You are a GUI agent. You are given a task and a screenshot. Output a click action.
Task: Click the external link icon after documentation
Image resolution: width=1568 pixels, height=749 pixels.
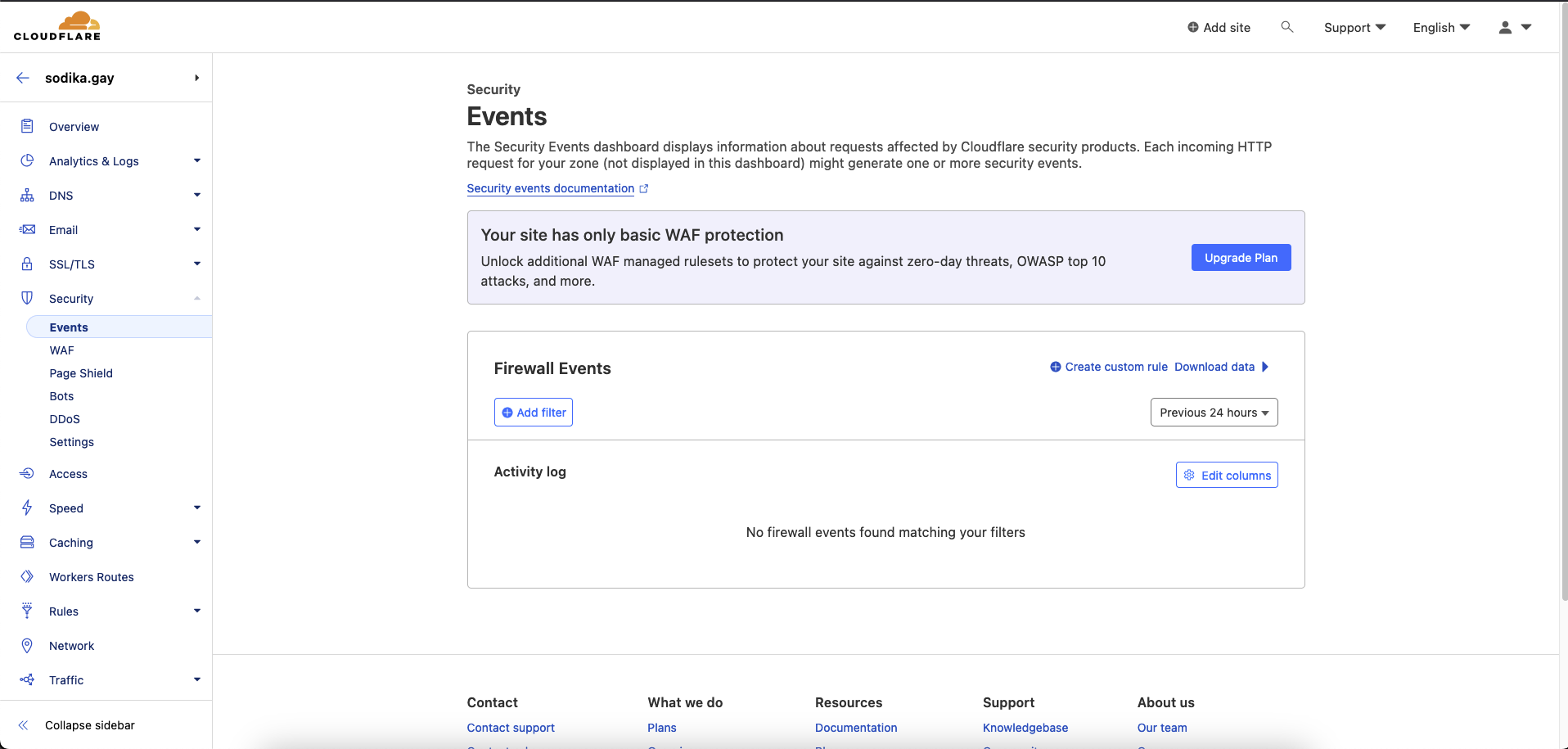click(x=644, y=188)
